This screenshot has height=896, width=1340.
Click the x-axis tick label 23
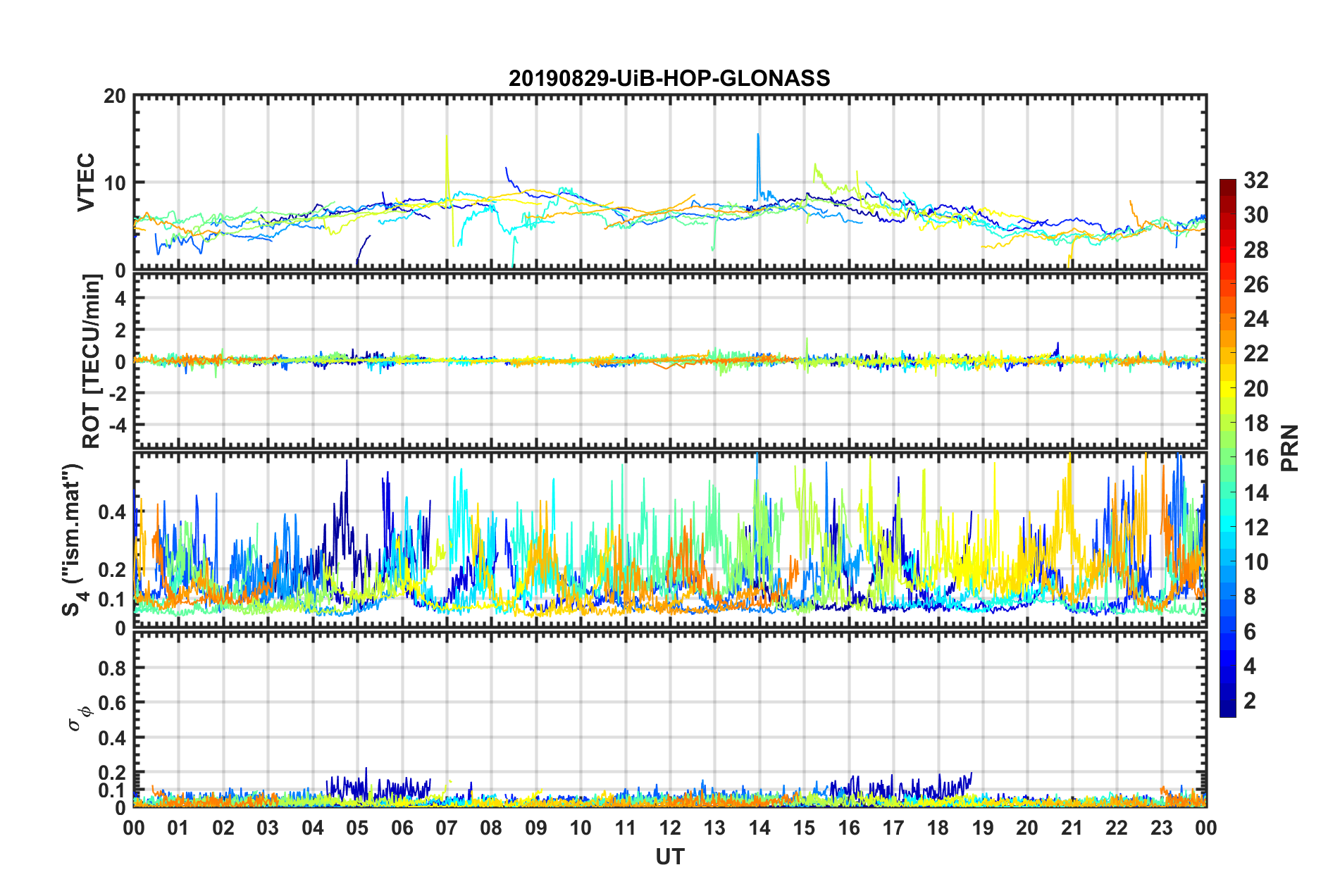coord(1161,827)
